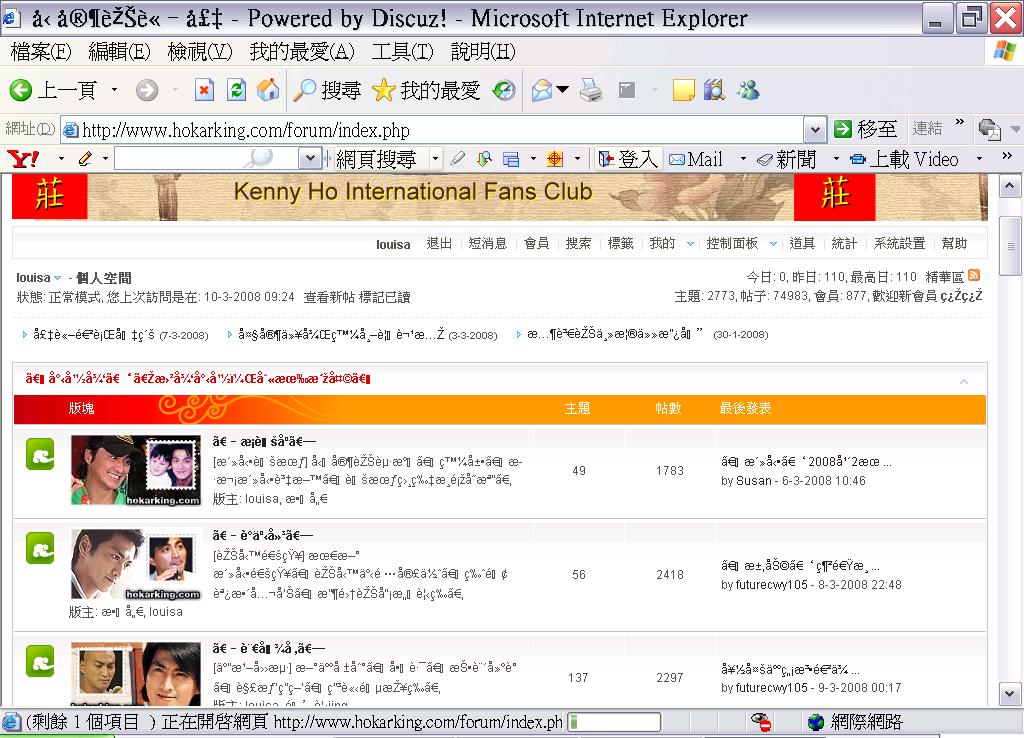Open the 檔案(F) menu
1024x738 pixels.
pos(41,52)
